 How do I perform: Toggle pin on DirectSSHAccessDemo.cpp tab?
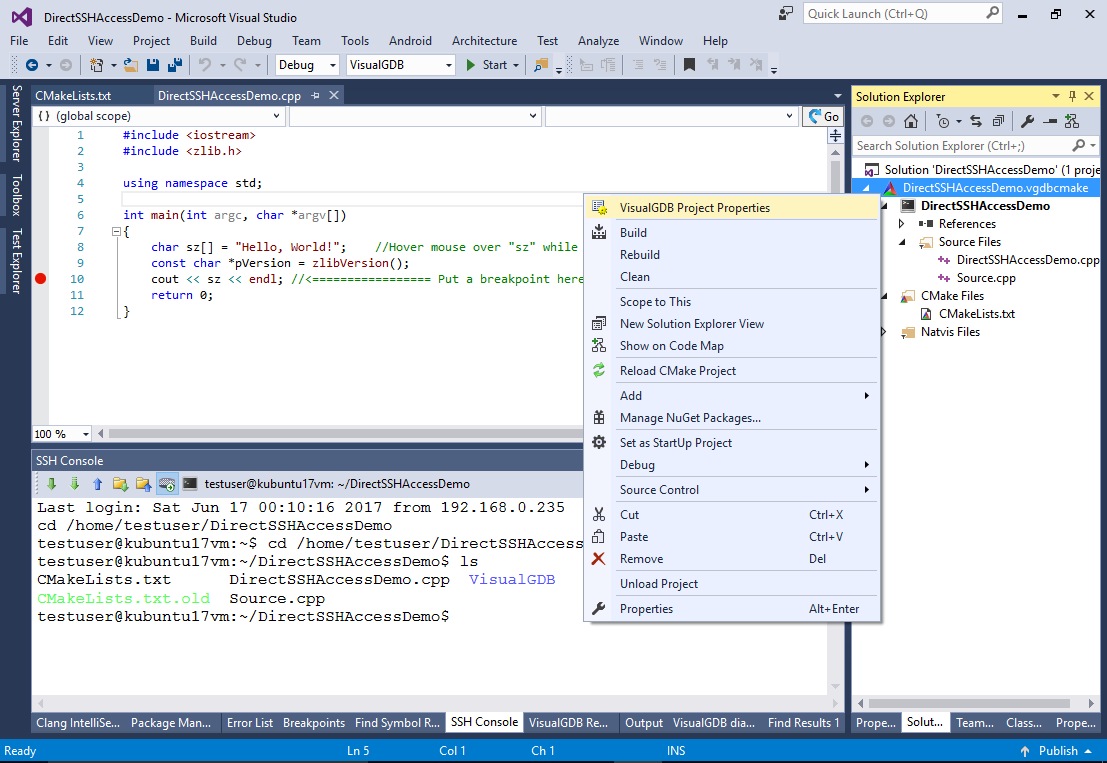point(316,95)
